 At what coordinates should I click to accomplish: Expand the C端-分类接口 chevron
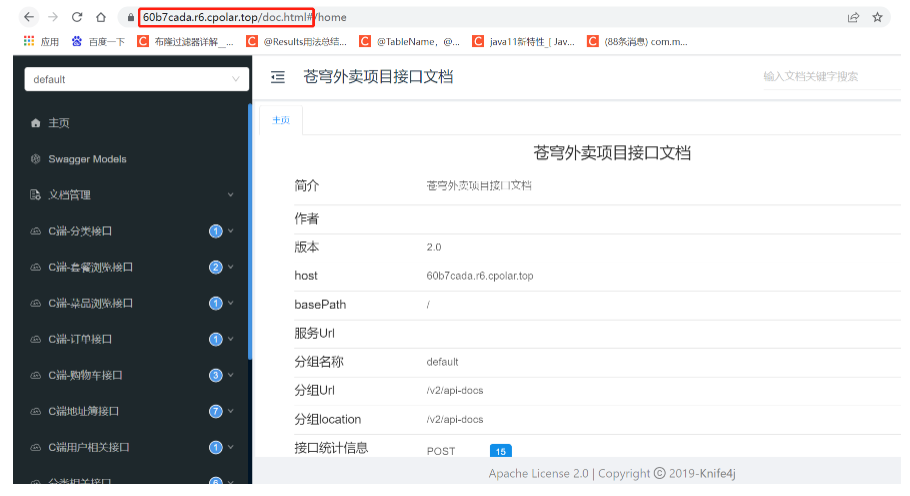(x=230, y=231)
